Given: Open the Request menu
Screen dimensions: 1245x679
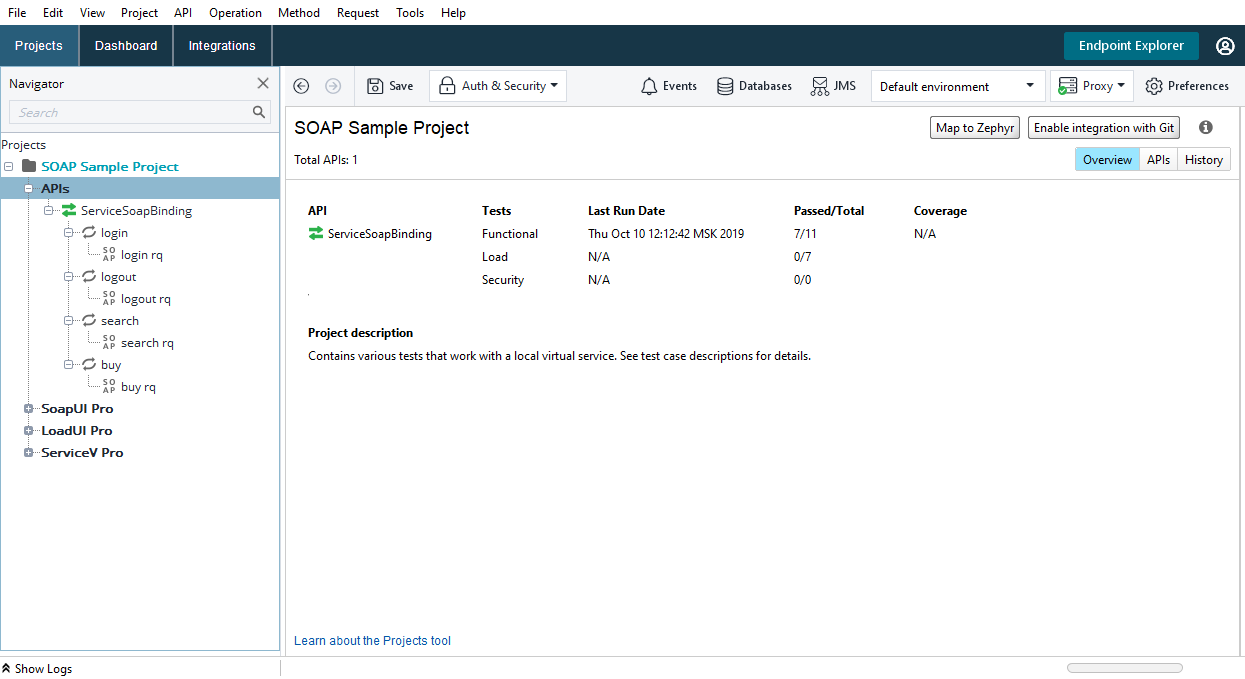Looking at the screenshot, I should click(358, 13).
